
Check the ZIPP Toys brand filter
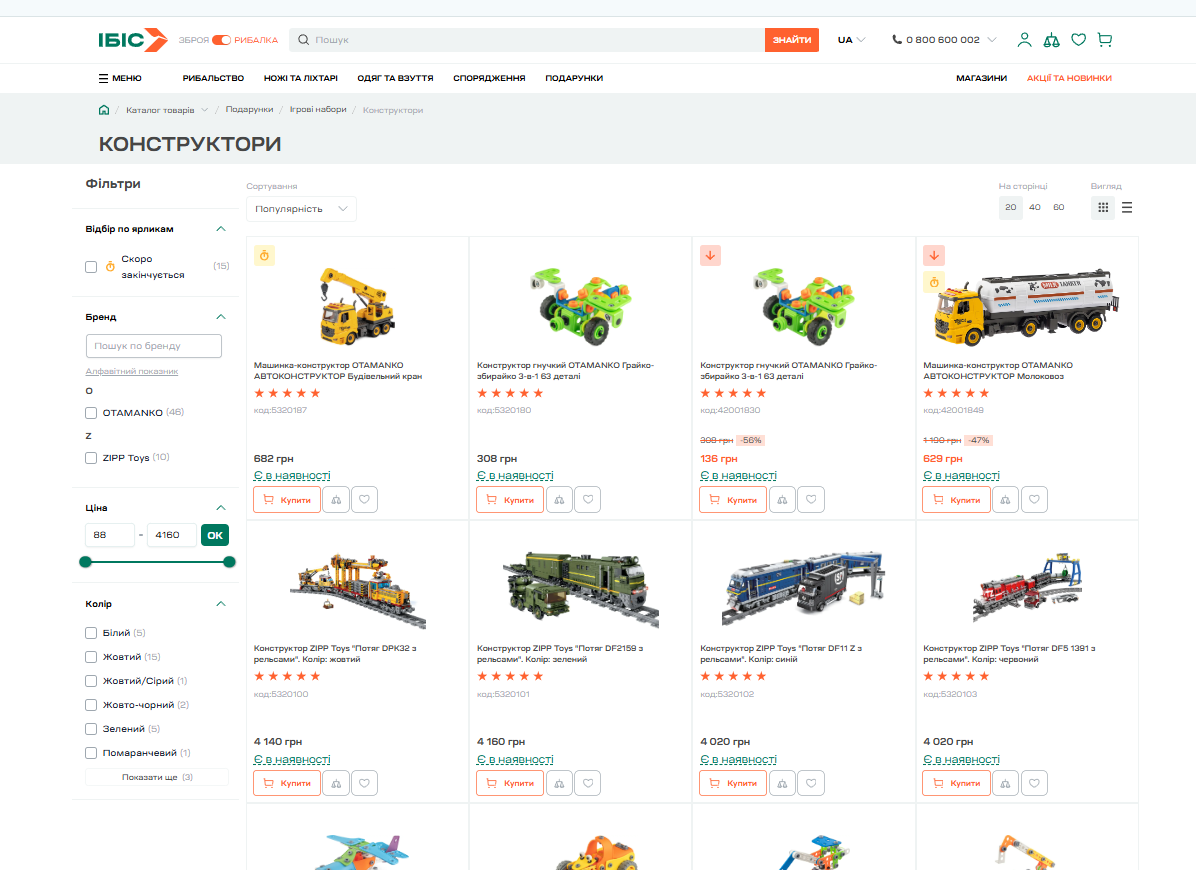click(91, 457)
